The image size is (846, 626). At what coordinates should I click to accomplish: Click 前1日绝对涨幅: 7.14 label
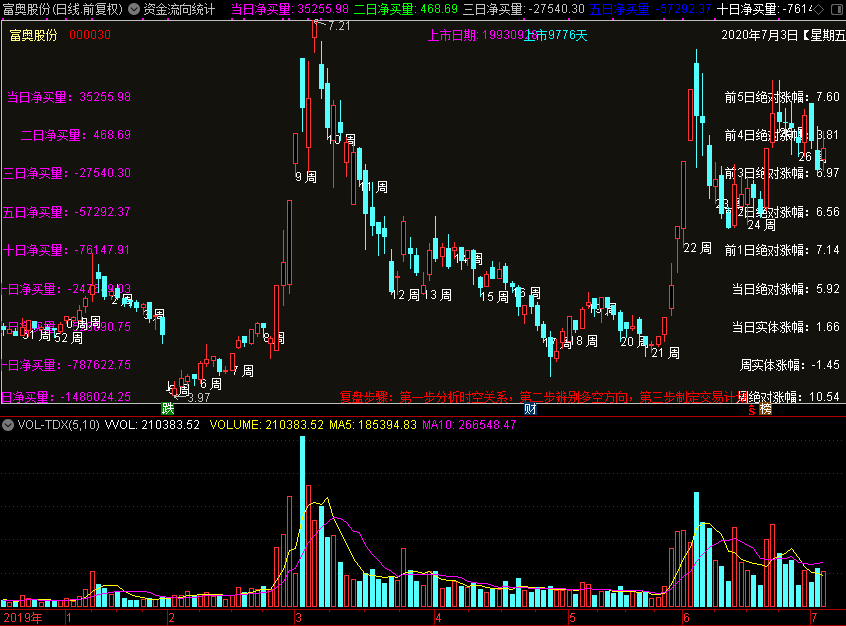pos(782,250)
